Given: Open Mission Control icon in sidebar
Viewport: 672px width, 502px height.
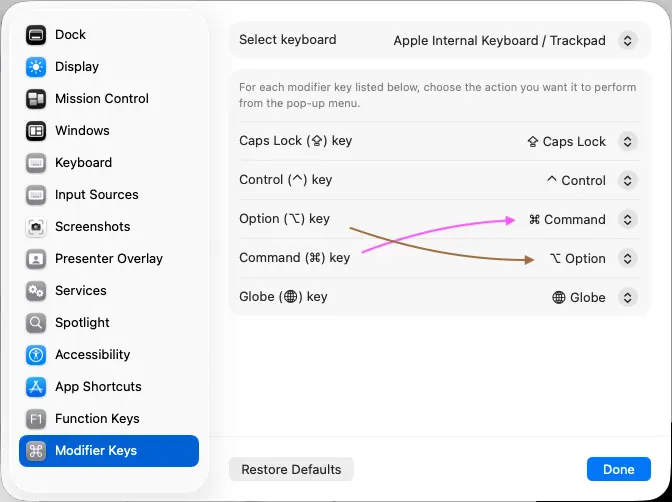Looking at the screenshot, I should (x=36, y=99).
